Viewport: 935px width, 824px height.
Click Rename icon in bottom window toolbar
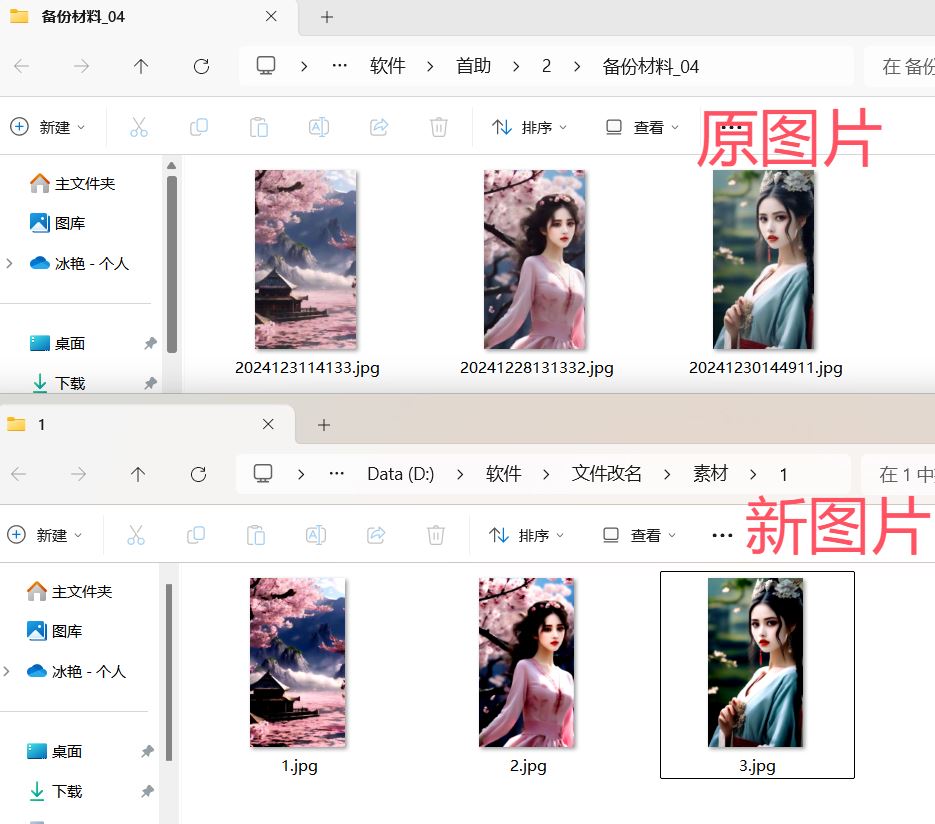316,535
